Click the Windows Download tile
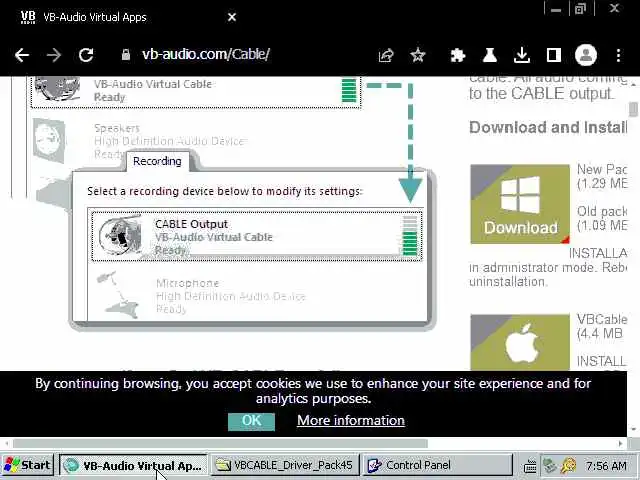 (520, 204)
